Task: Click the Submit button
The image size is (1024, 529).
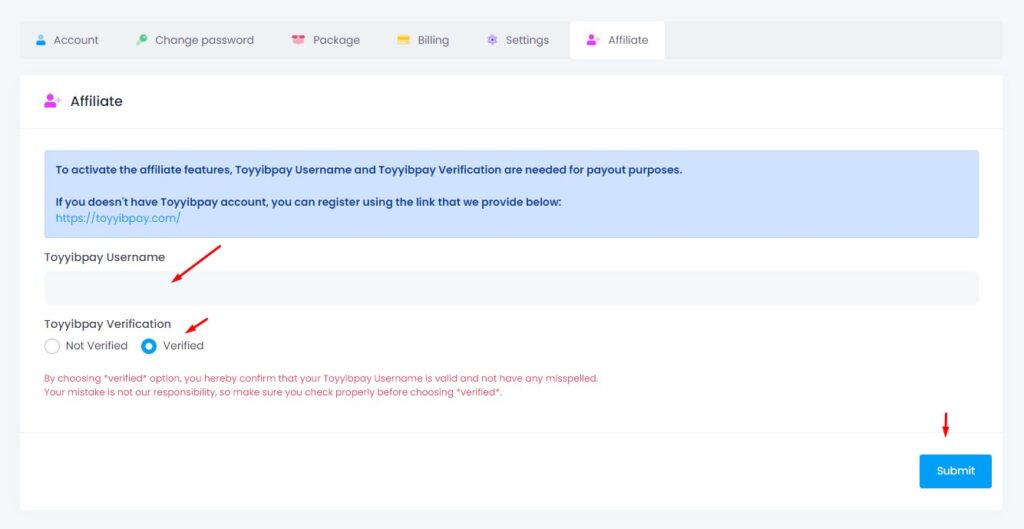Action: pyautogui.click(x=955, y=471)
